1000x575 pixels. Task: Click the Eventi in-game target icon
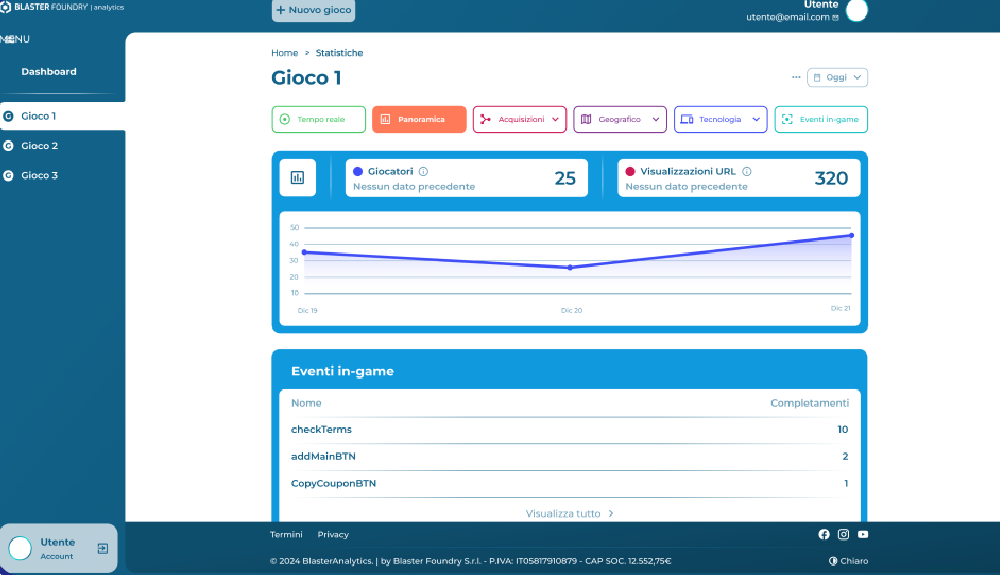787,119
